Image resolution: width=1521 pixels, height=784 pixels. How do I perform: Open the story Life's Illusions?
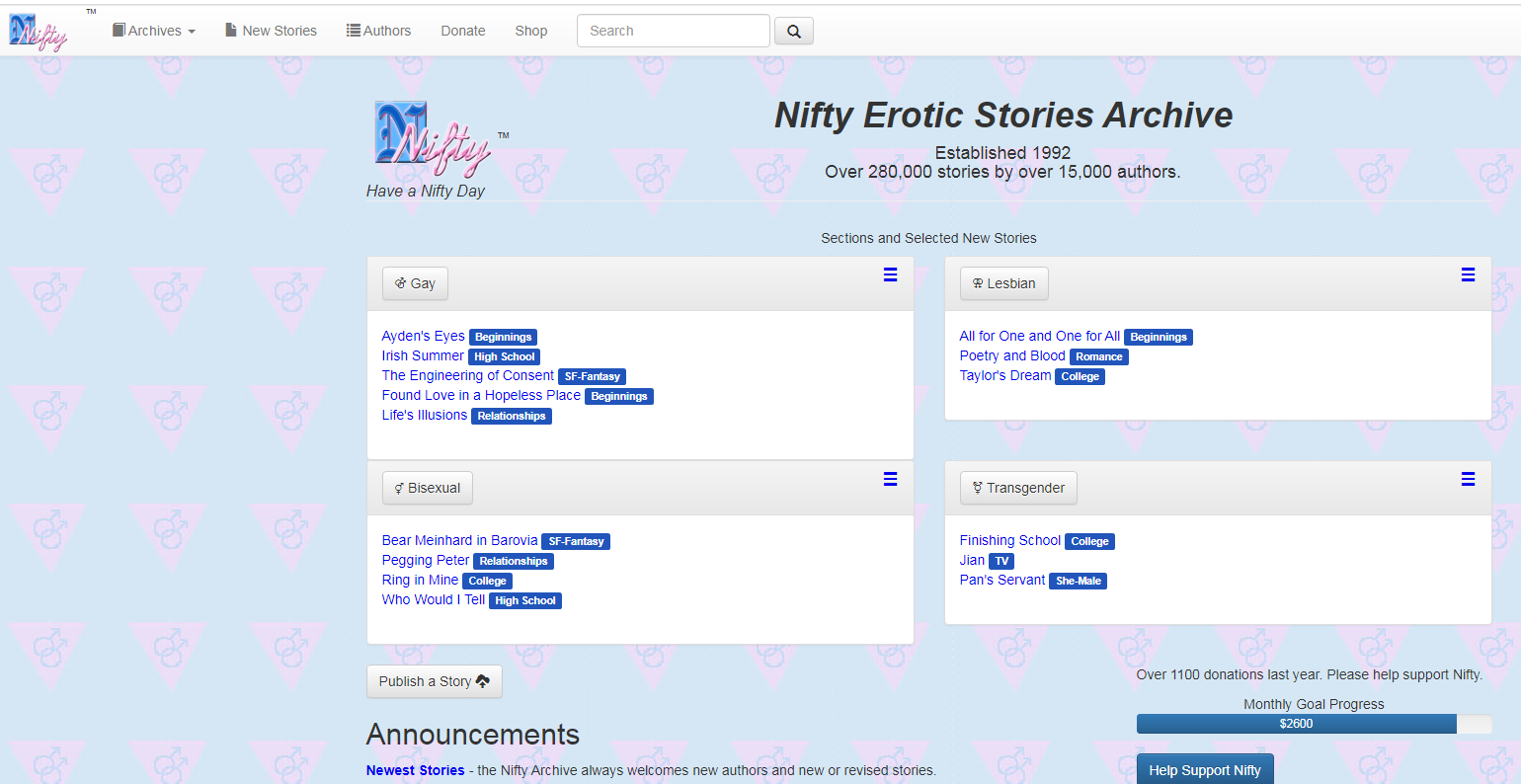[x=425, y=415]
